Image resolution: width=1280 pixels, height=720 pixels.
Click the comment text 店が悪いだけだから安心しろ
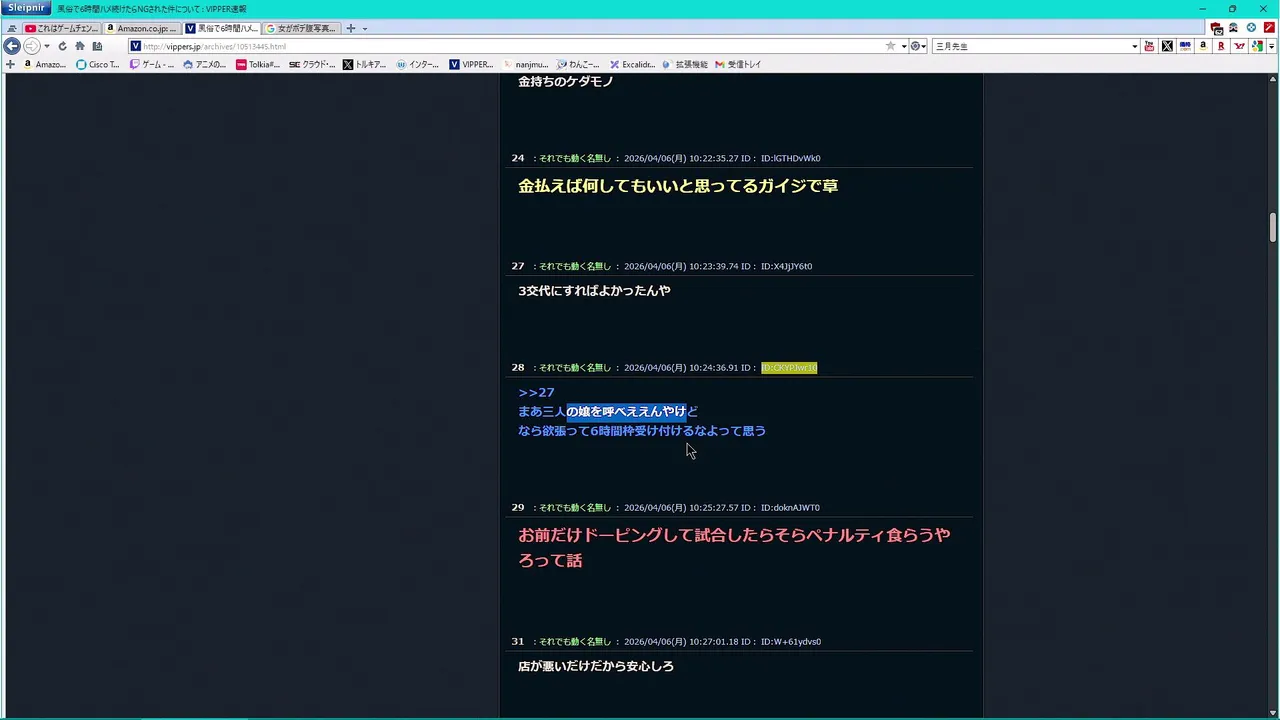[596, 666]
